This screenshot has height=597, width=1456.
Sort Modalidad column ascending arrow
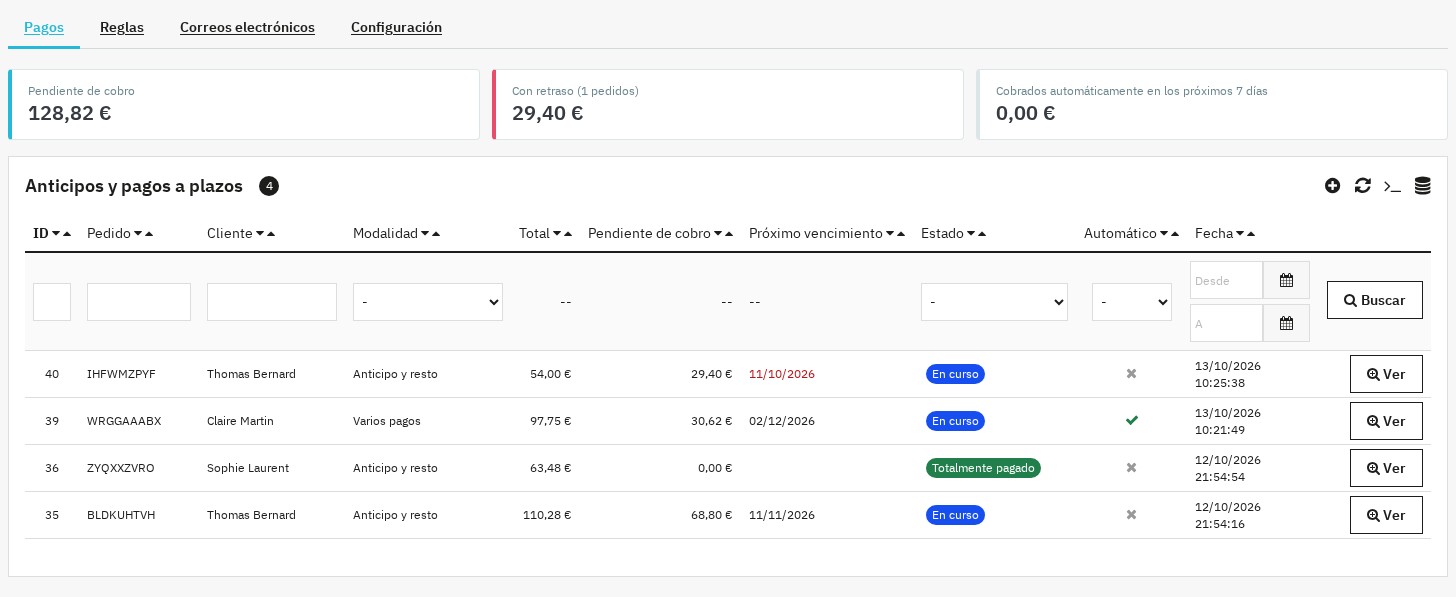(x=436, y=234)
